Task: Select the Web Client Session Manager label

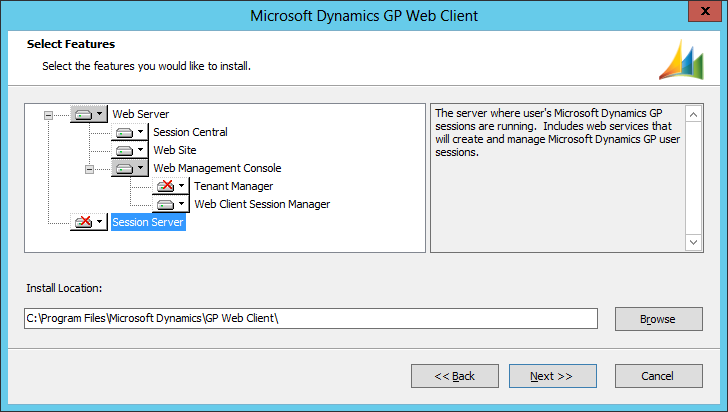Action: [262, 204]
